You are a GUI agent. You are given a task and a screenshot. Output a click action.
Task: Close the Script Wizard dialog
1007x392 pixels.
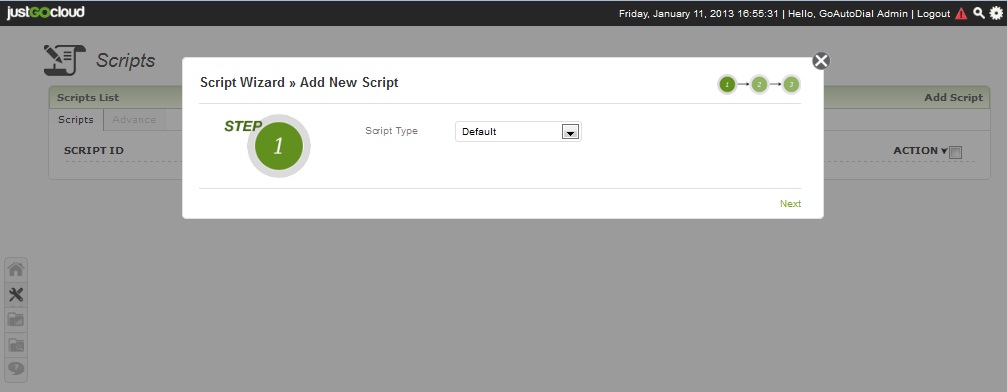pyautogui.click(x=821, y=60)
